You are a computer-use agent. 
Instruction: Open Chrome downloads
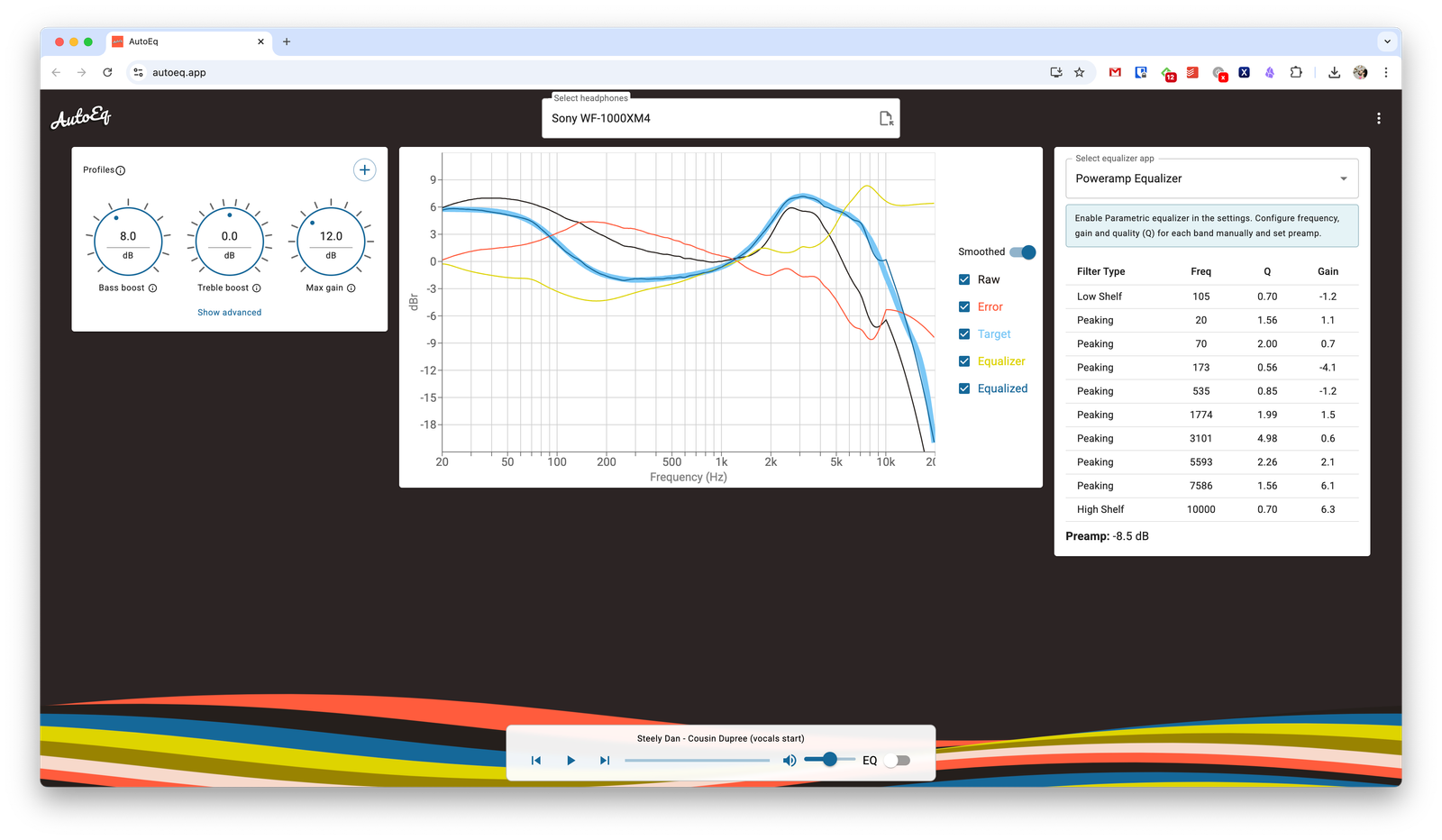[1334, 72]
